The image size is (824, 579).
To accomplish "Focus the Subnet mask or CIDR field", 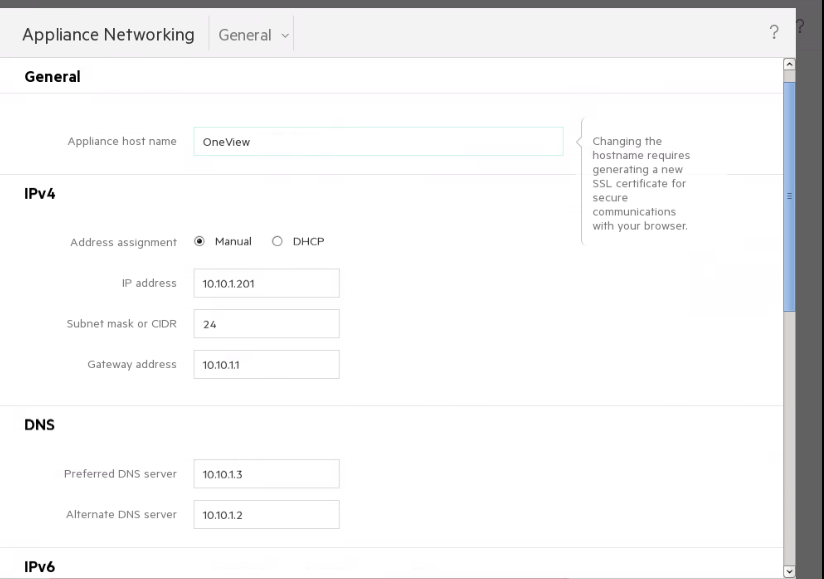I will 266,324.
